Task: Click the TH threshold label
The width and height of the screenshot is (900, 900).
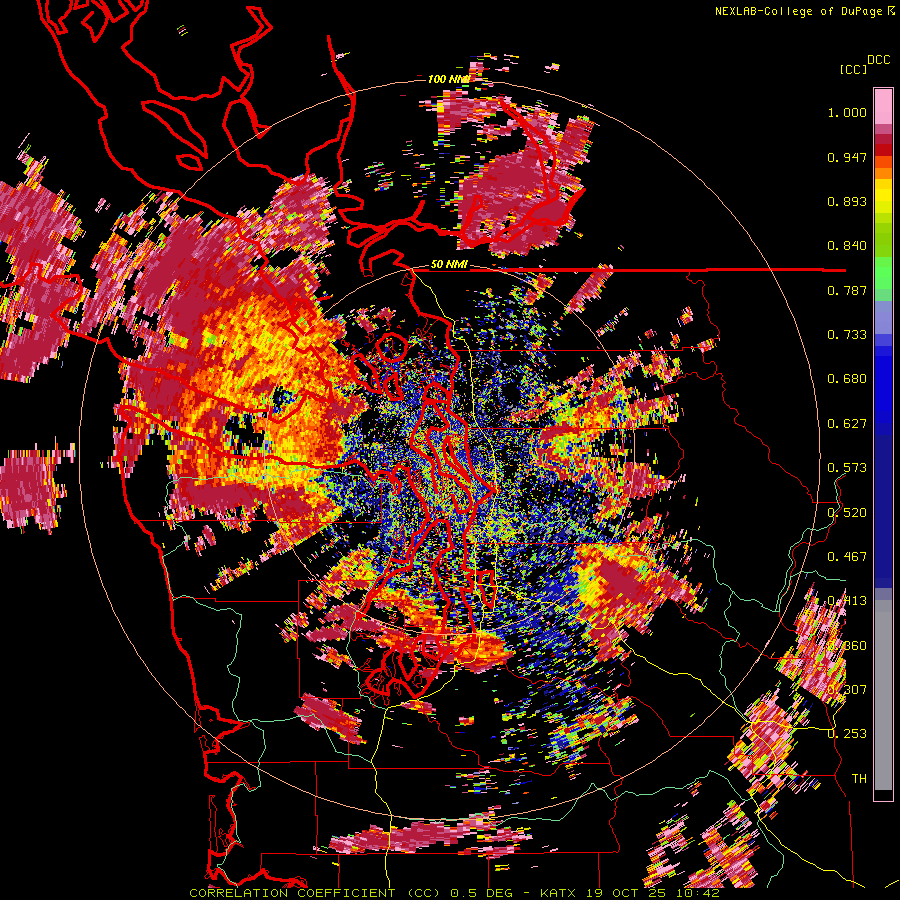Action: pos(859,779)
